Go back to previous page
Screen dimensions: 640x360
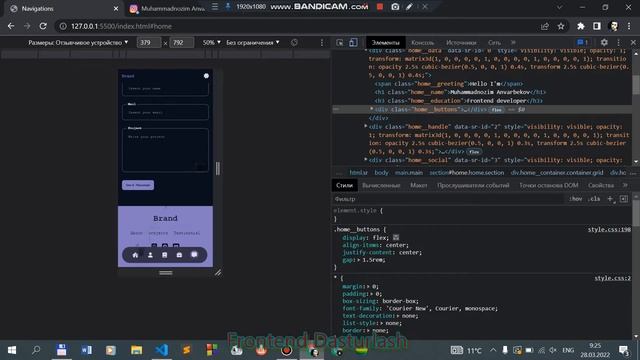[x=11, y=26]
